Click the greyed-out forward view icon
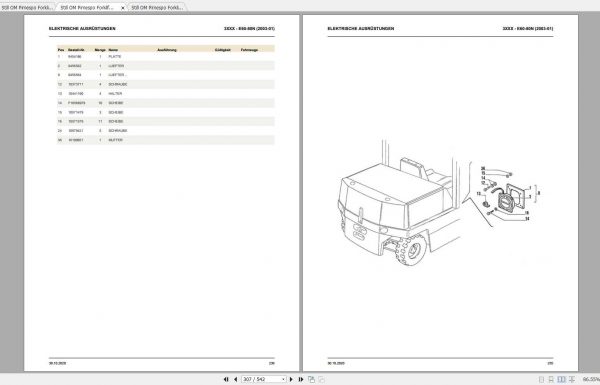 (321, 379)
